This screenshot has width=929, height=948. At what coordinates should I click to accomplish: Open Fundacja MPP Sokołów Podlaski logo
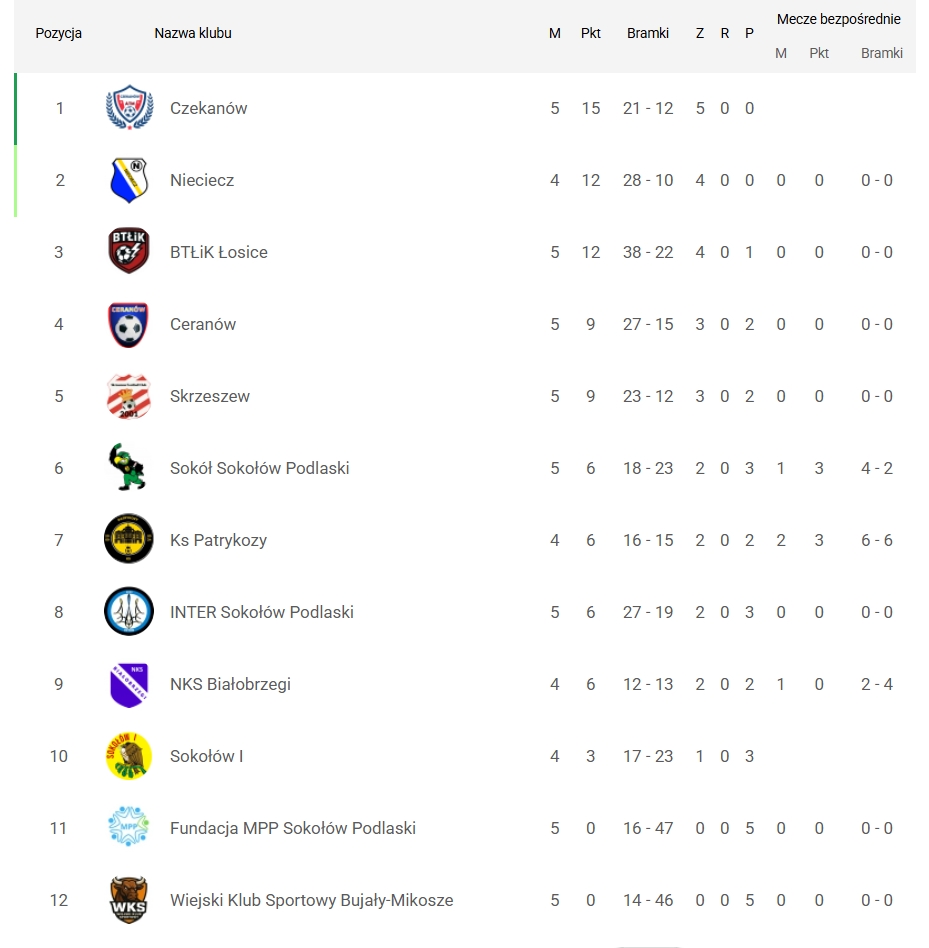click(129, 828)
